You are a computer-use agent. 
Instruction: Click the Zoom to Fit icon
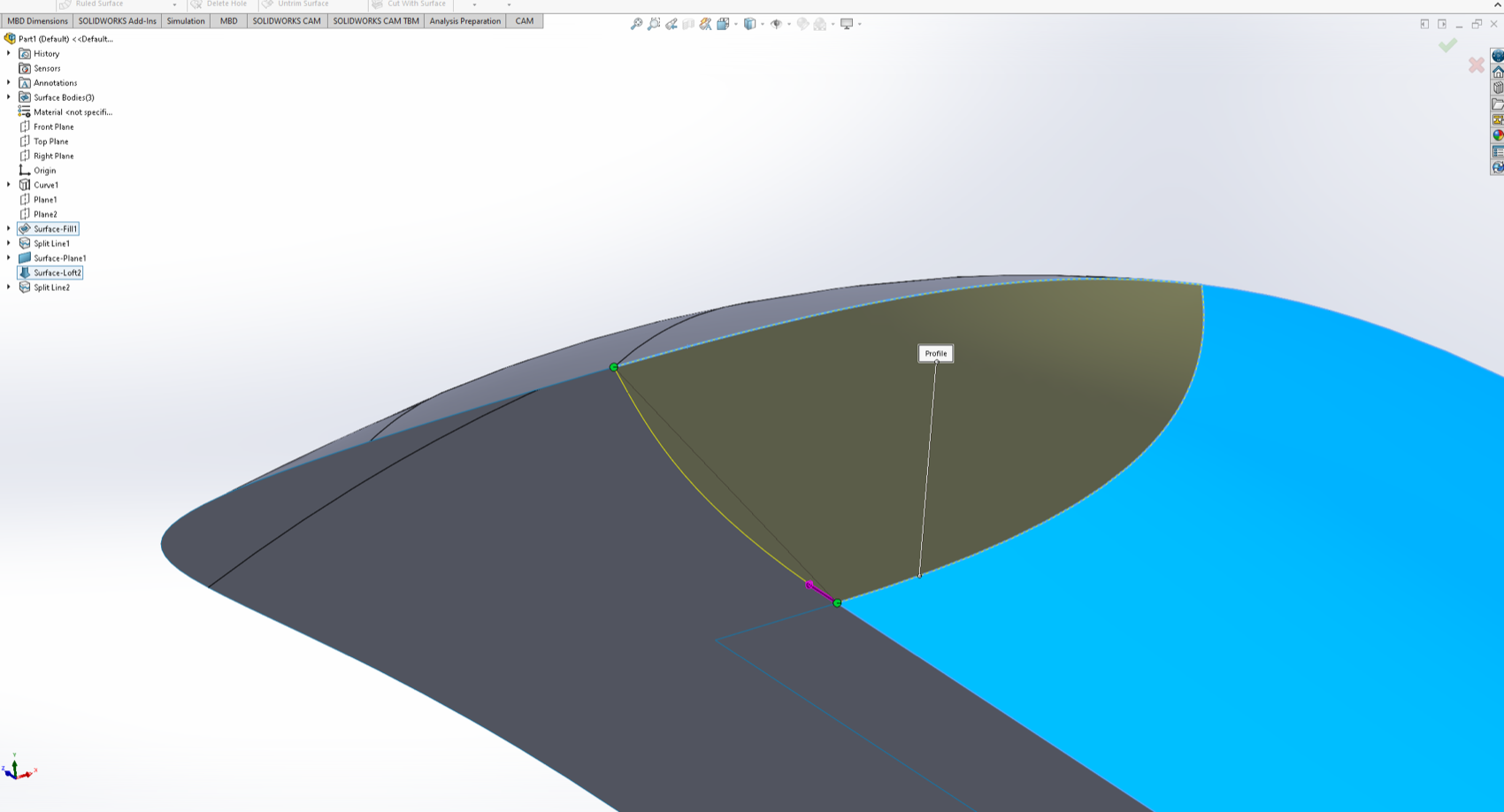point(636,24)
